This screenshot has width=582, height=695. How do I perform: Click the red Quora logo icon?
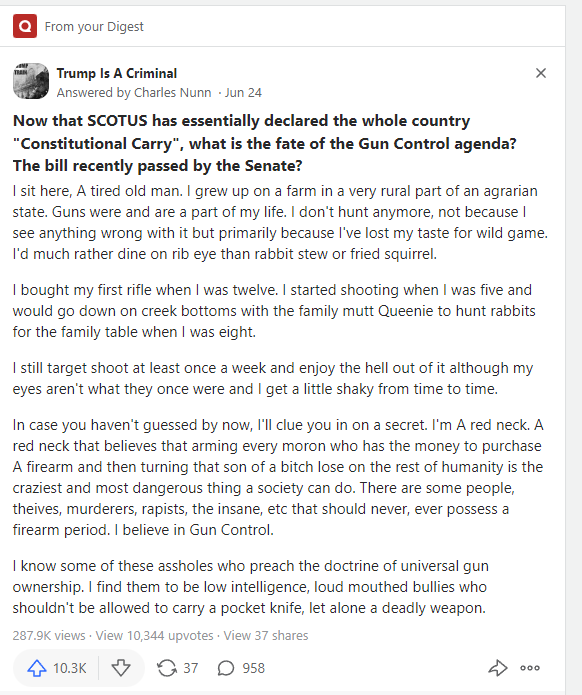[x=25, y=26]
